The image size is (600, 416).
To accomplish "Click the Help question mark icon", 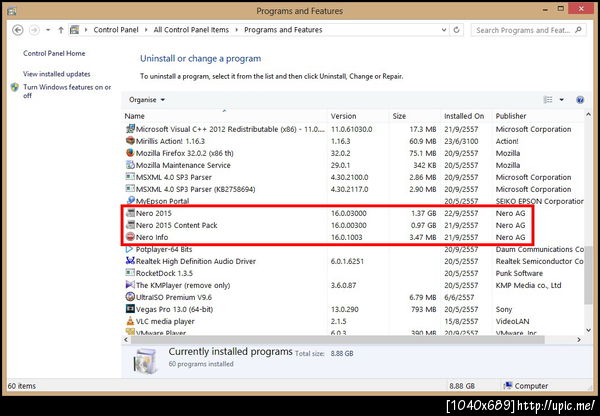I will point(580,100).
